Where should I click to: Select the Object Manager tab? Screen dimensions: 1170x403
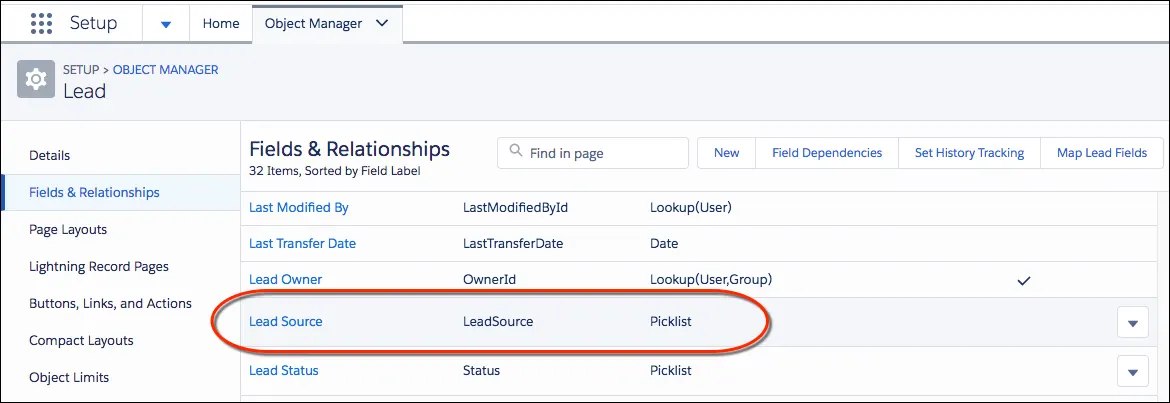point(313,24)
